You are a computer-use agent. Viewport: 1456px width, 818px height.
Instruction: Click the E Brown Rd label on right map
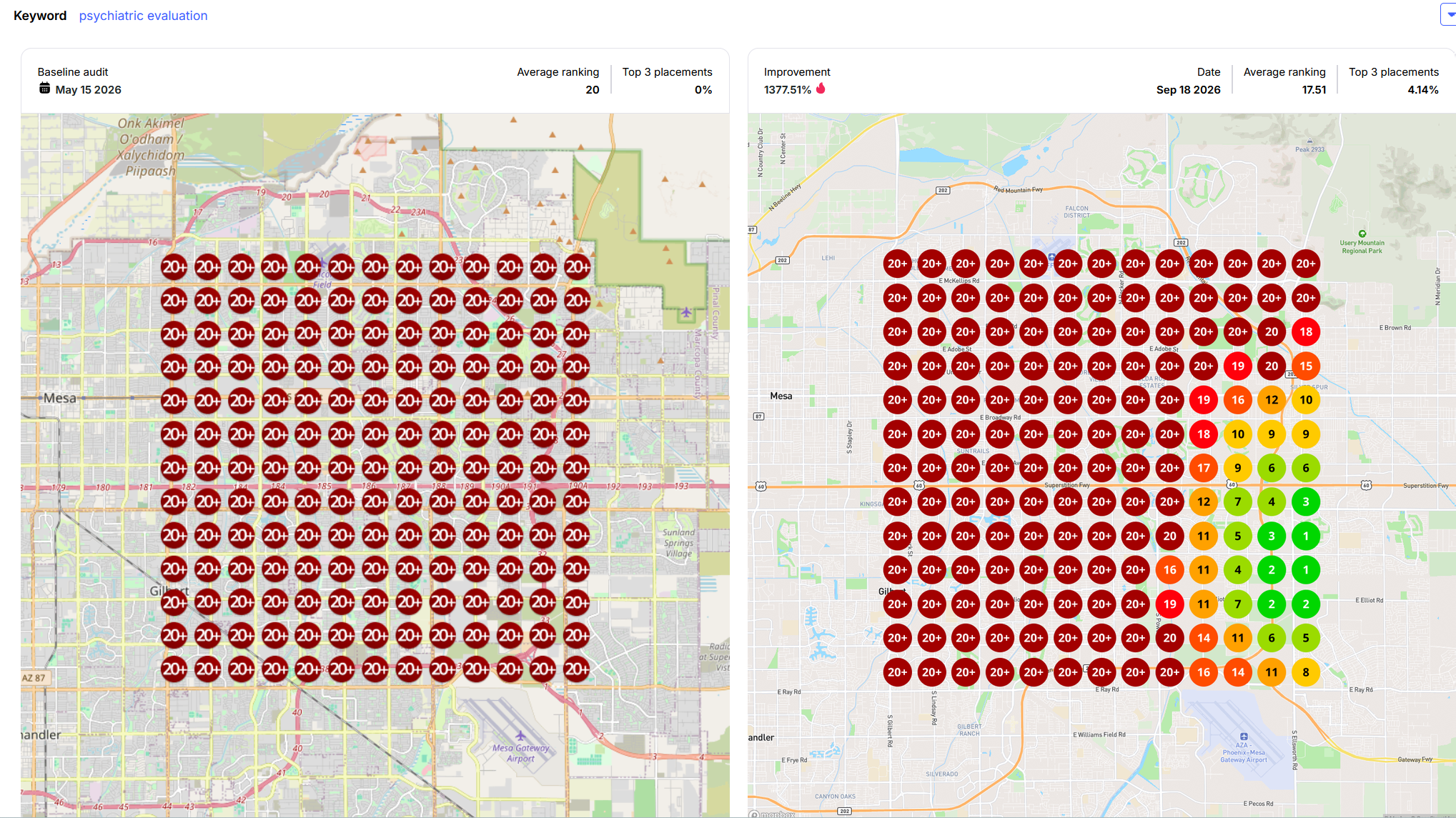[x=1395, y=328]
